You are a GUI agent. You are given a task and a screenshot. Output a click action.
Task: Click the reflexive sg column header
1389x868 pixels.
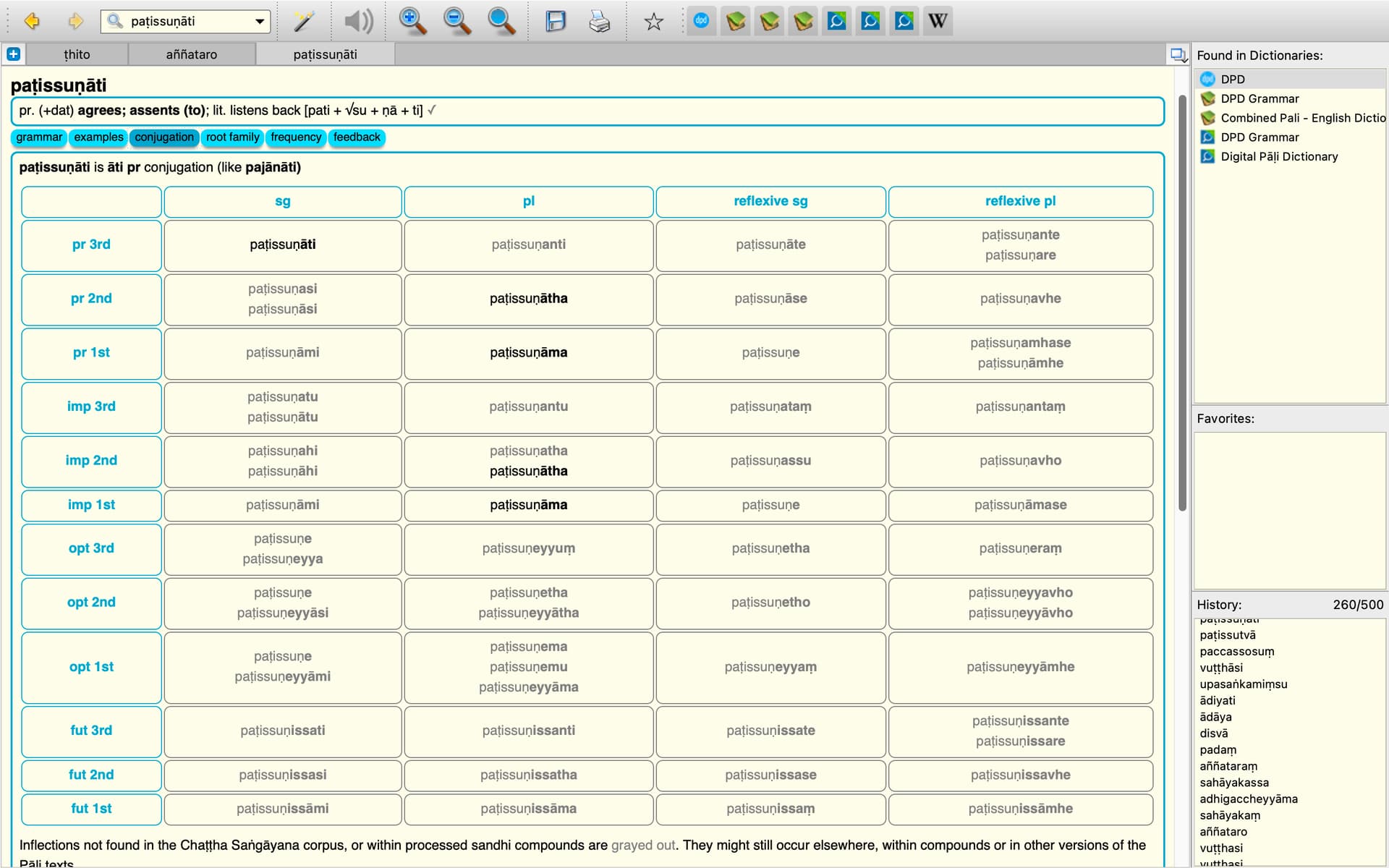tap(770, 202)
